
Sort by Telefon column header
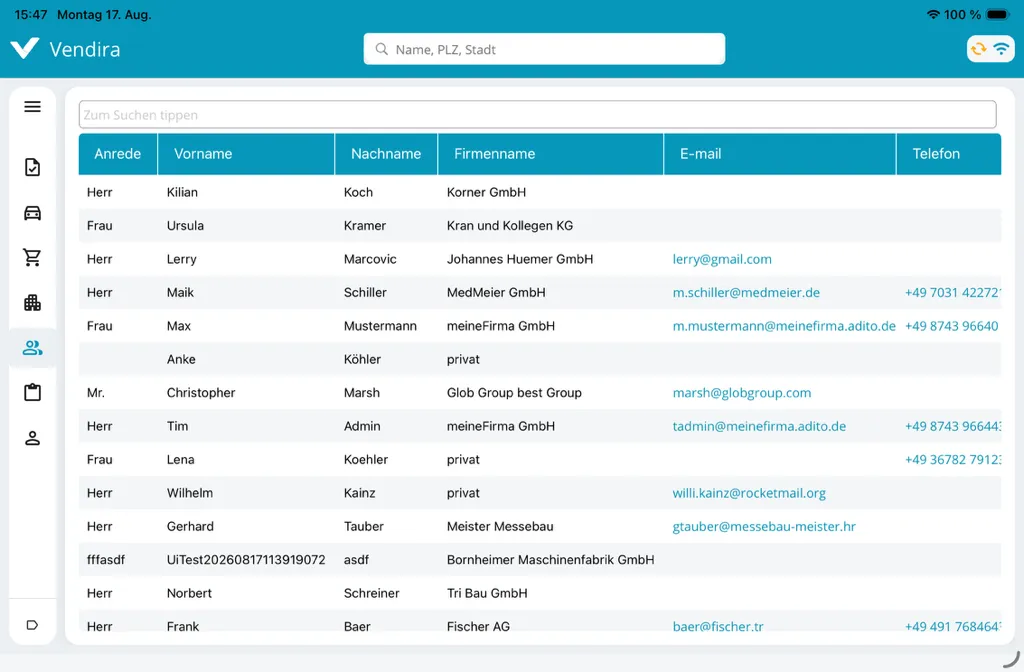point(948,154)
